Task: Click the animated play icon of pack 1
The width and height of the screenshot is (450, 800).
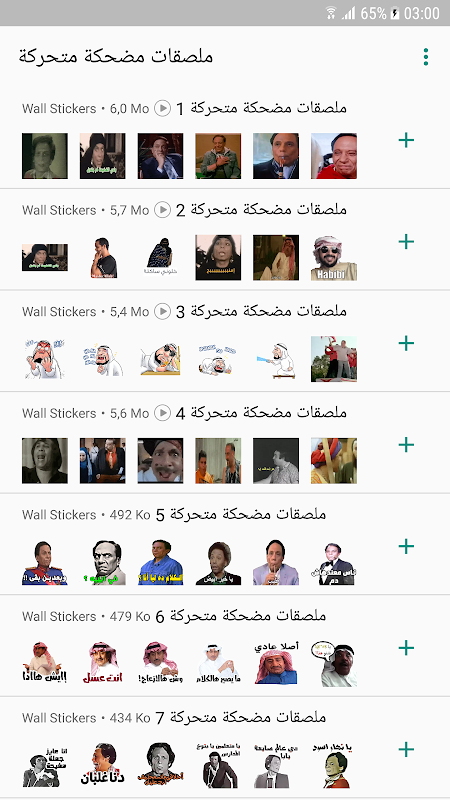Action: tap(162, 108)
